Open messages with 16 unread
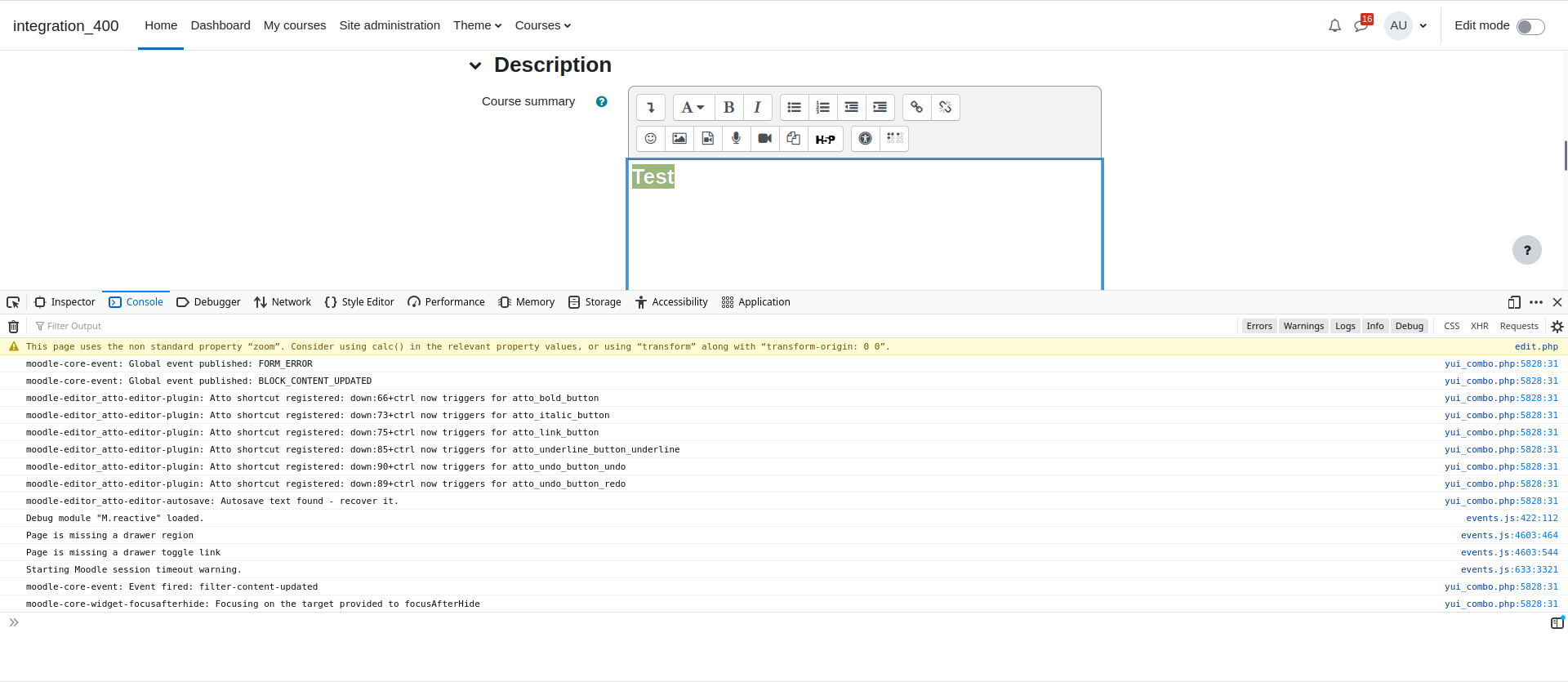1568x682 pixels. point(1361,25)
